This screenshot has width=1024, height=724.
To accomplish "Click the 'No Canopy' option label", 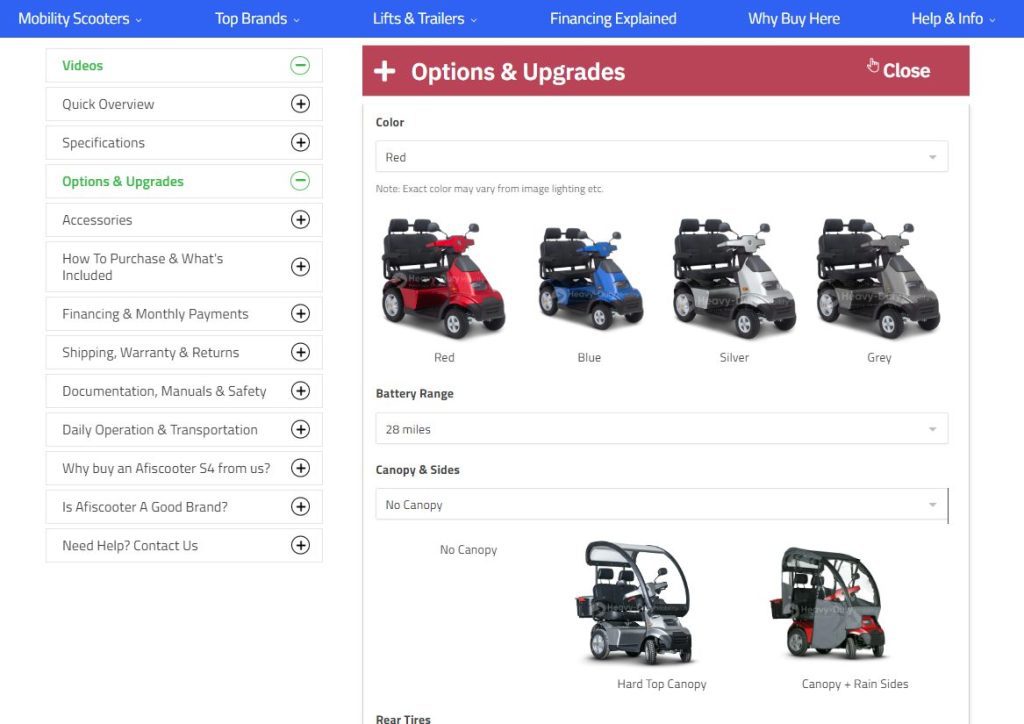I will point(468,550).
